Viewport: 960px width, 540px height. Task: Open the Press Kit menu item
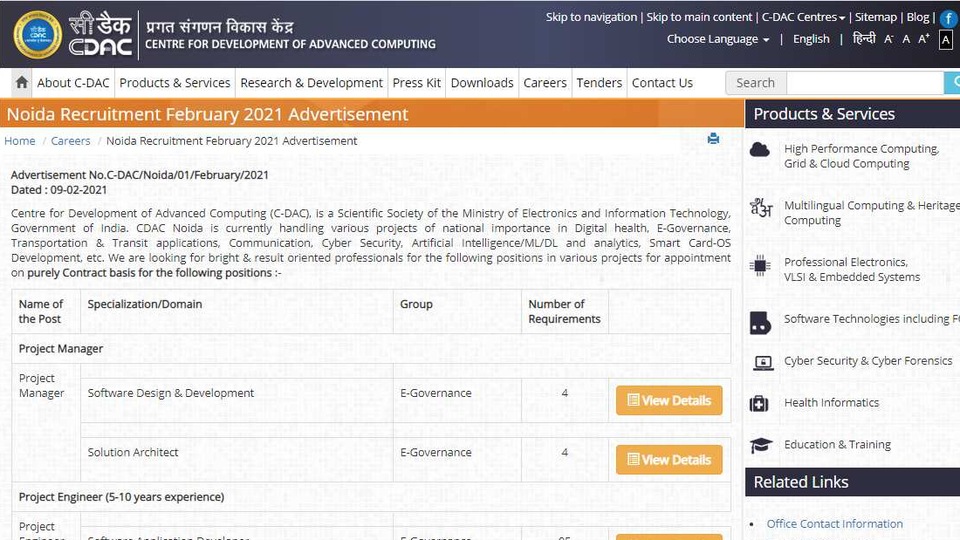(x=416, y=83)
